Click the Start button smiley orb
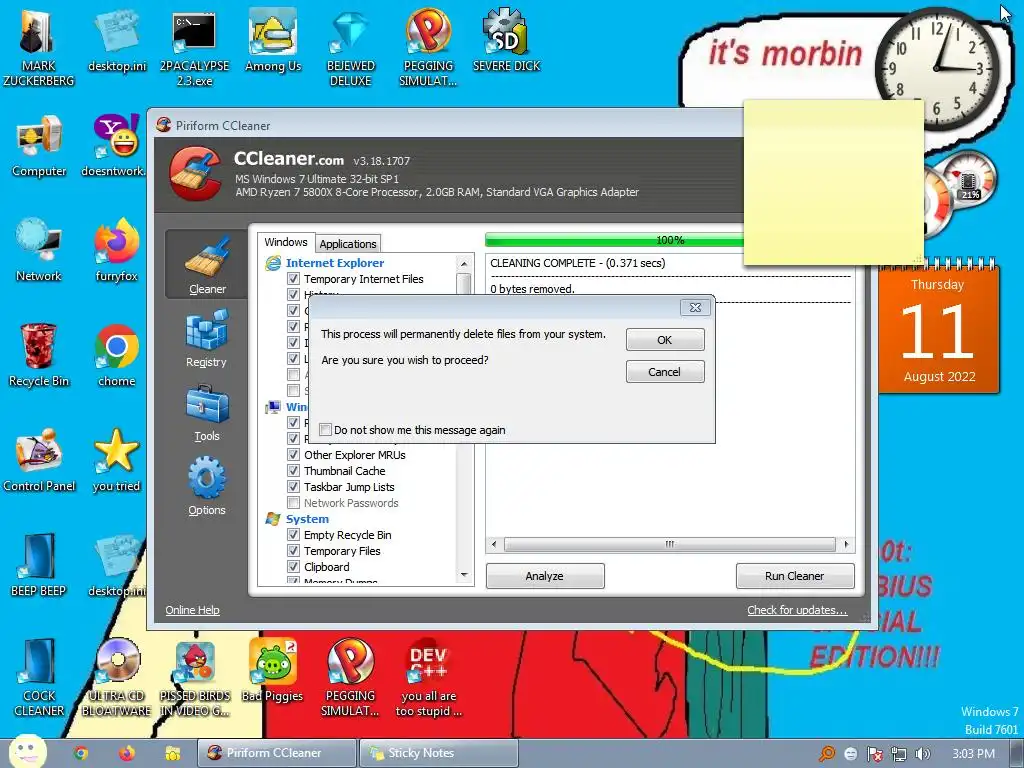1024x768 pixels. (x=27, y=751)
